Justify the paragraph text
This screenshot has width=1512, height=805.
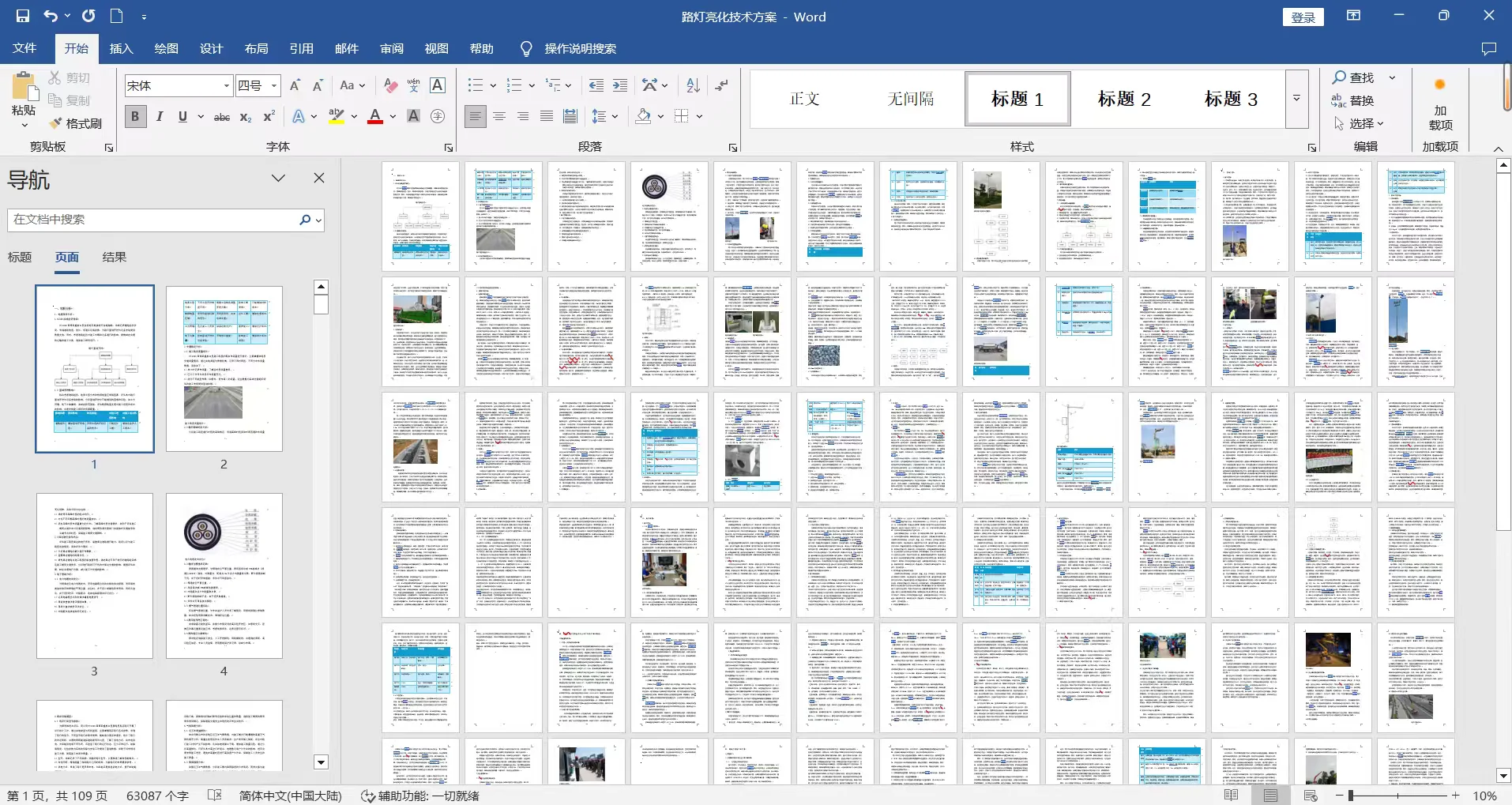[x=547, y=117]
